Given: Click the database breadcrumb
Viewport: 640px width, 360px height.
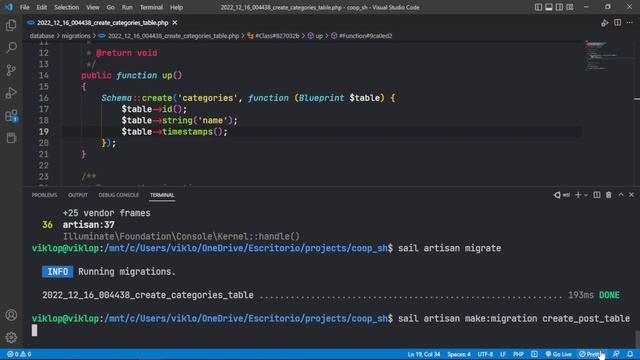Looking at the screenshot, I should pos(42,36).
